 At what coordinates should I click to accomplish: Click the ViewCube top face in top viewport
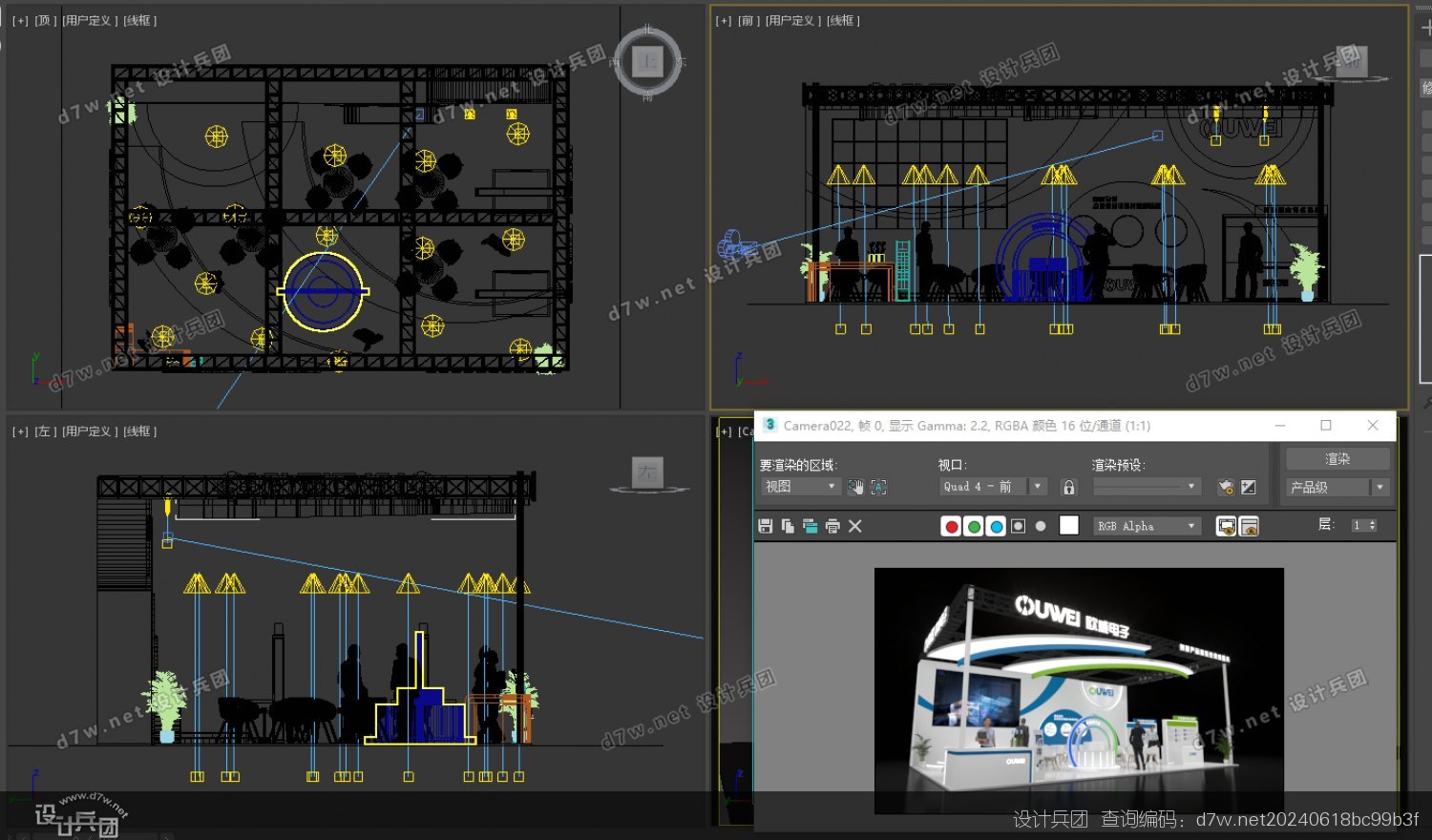click(x=648, y=62)
